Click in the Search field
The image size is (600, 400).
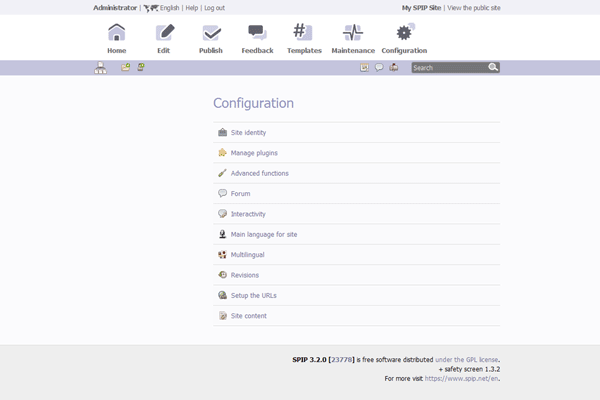(448, 68)
